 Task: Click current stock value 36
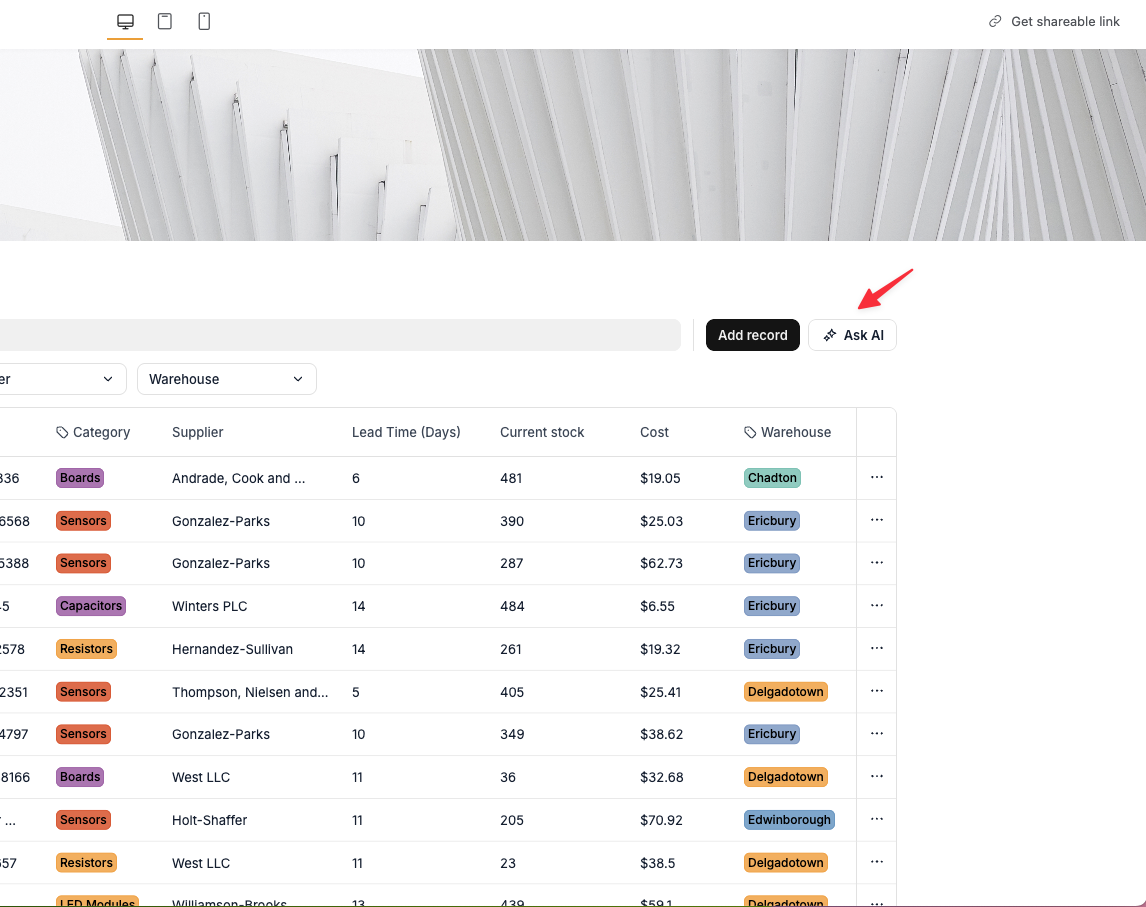[x=508, y=777]
